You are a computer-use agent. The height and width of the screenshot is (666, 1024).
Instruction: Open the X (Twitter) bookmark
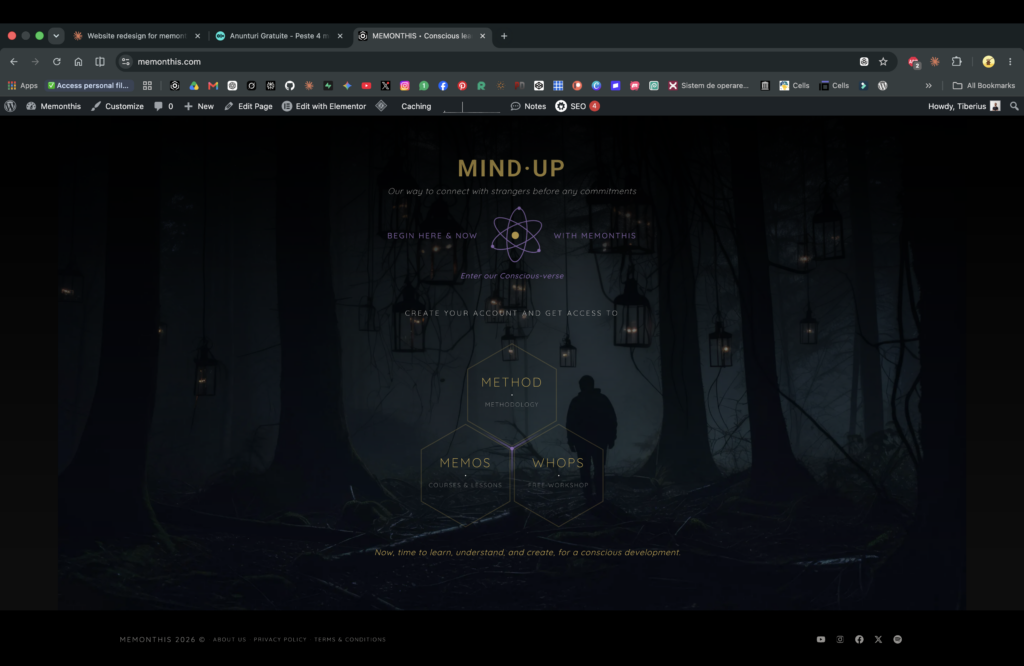point(385,86)
